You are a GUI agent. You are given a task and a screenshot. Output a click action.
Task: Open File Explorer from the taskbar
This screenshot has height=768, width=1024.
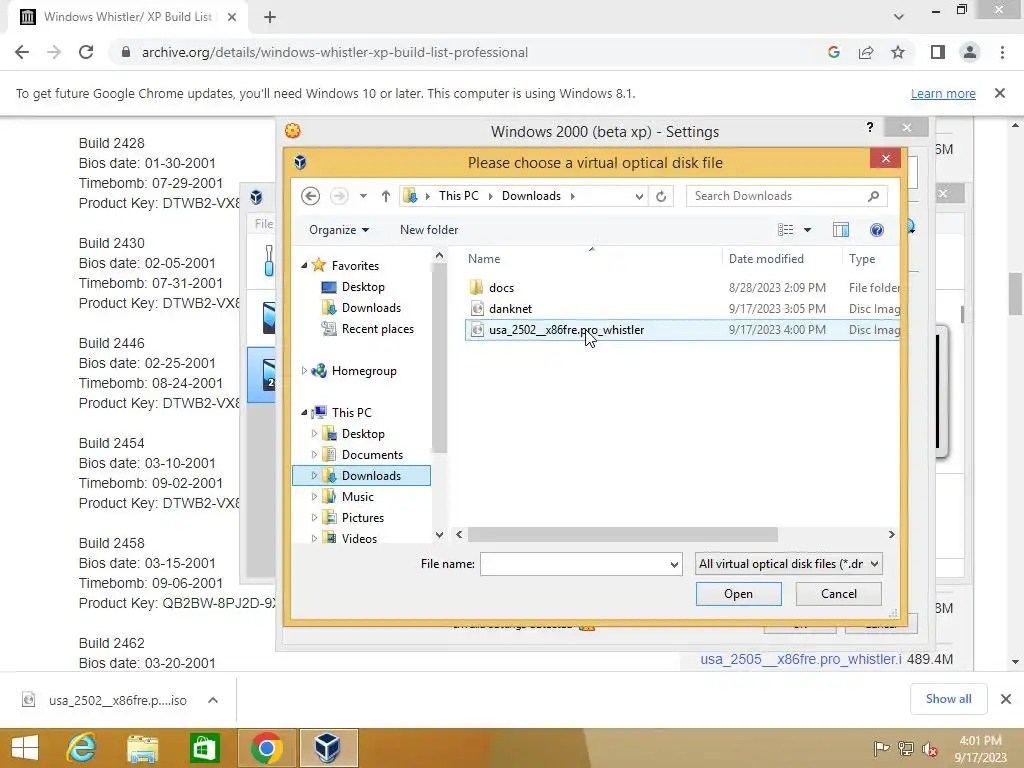(x=142, y=748)
